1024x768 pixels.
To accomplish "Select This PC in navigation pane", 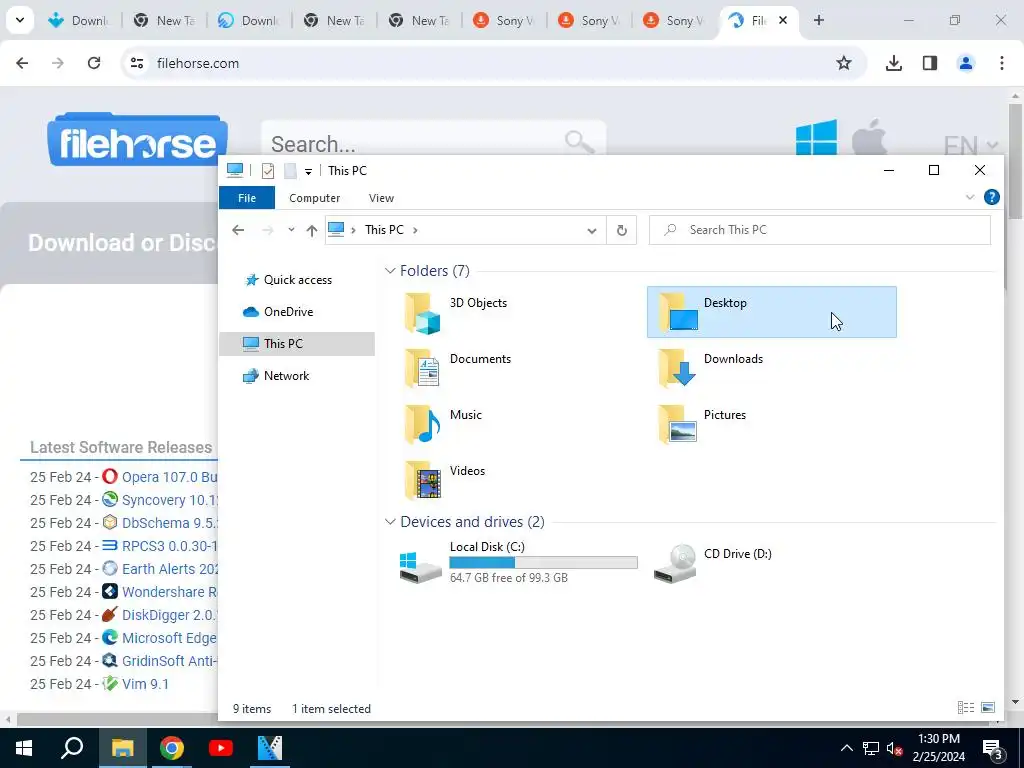I will pyautogui.click(x=297, y=344).
